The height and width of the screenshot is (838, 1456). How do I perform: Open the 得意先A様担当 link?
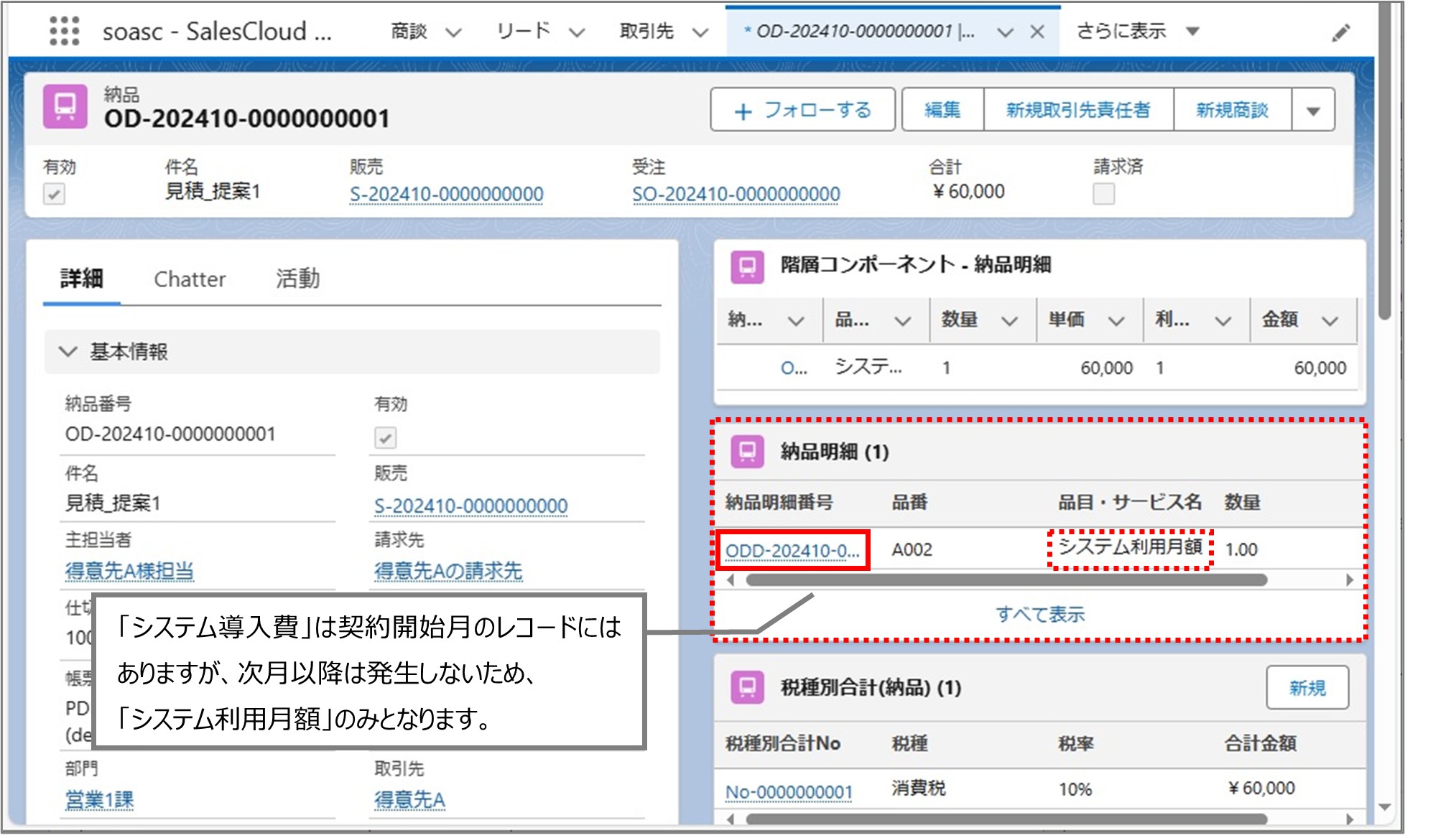click(129, 572)
